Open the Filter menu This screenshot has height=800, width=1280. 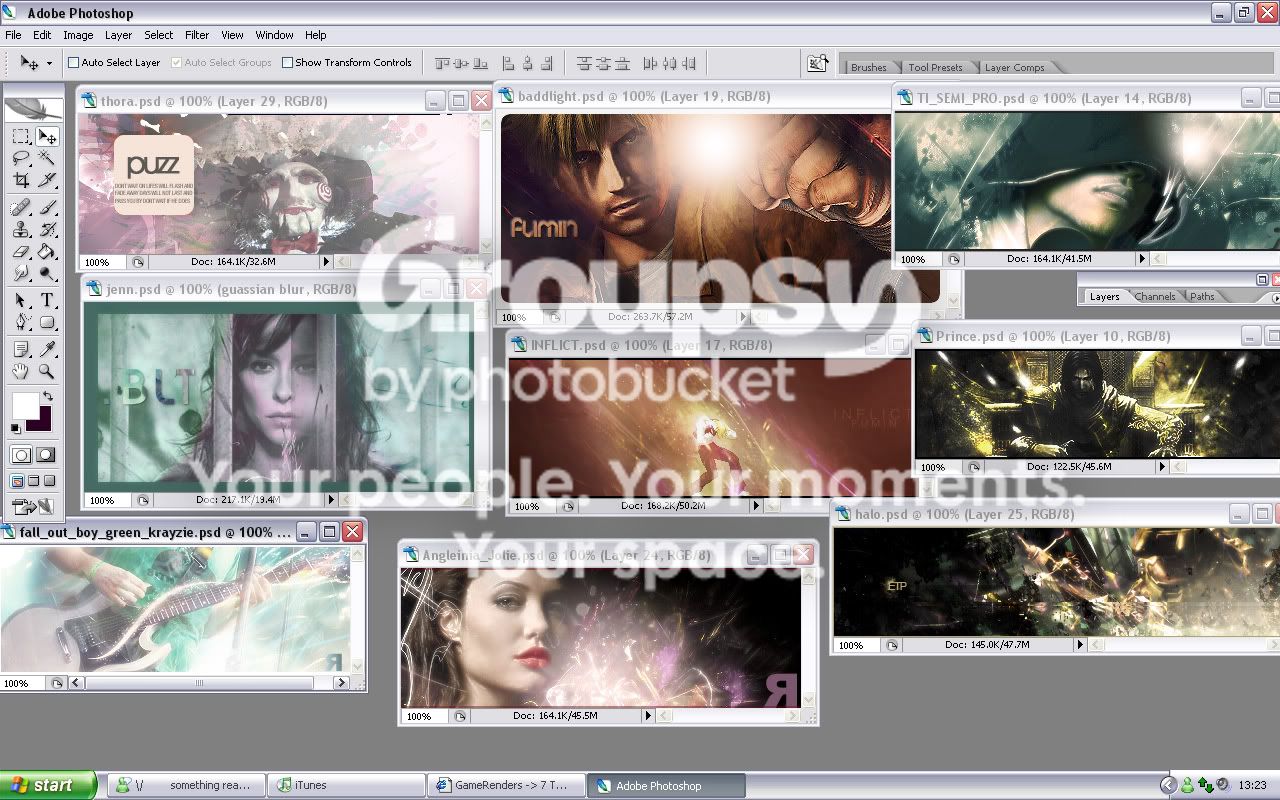197,35
